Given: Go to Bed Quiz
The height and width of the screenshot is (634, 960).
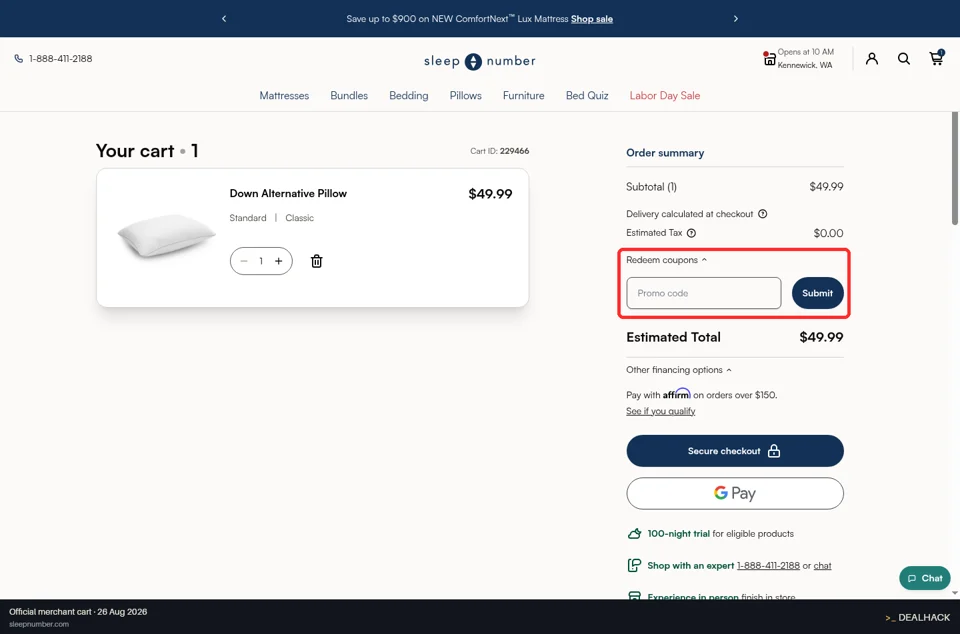Looking at the screenshot, I should tap(587, 95).
